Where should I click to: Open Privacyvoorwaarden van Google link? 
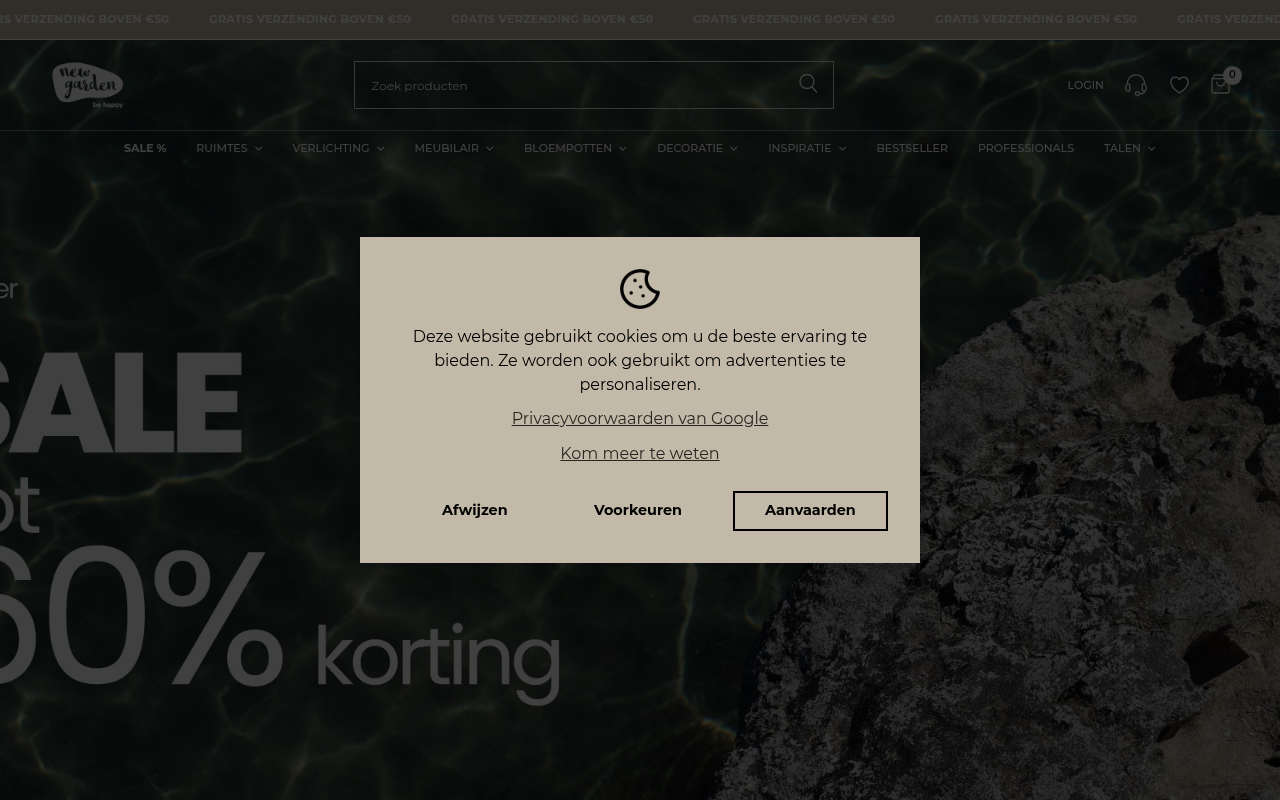pos(640,418)
